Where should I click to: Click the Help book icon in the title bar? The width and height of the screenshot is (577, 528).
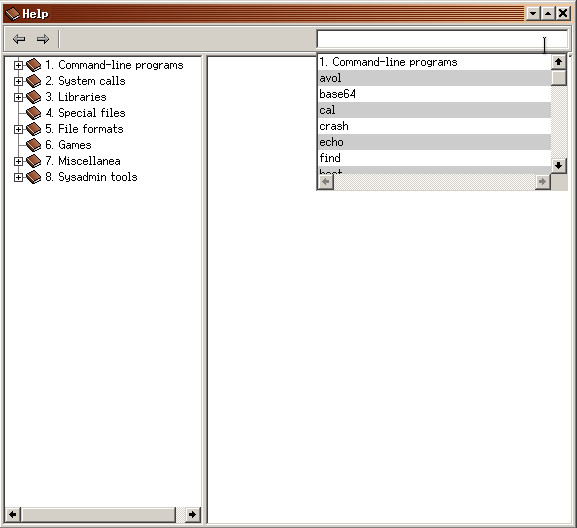point(13,14)
